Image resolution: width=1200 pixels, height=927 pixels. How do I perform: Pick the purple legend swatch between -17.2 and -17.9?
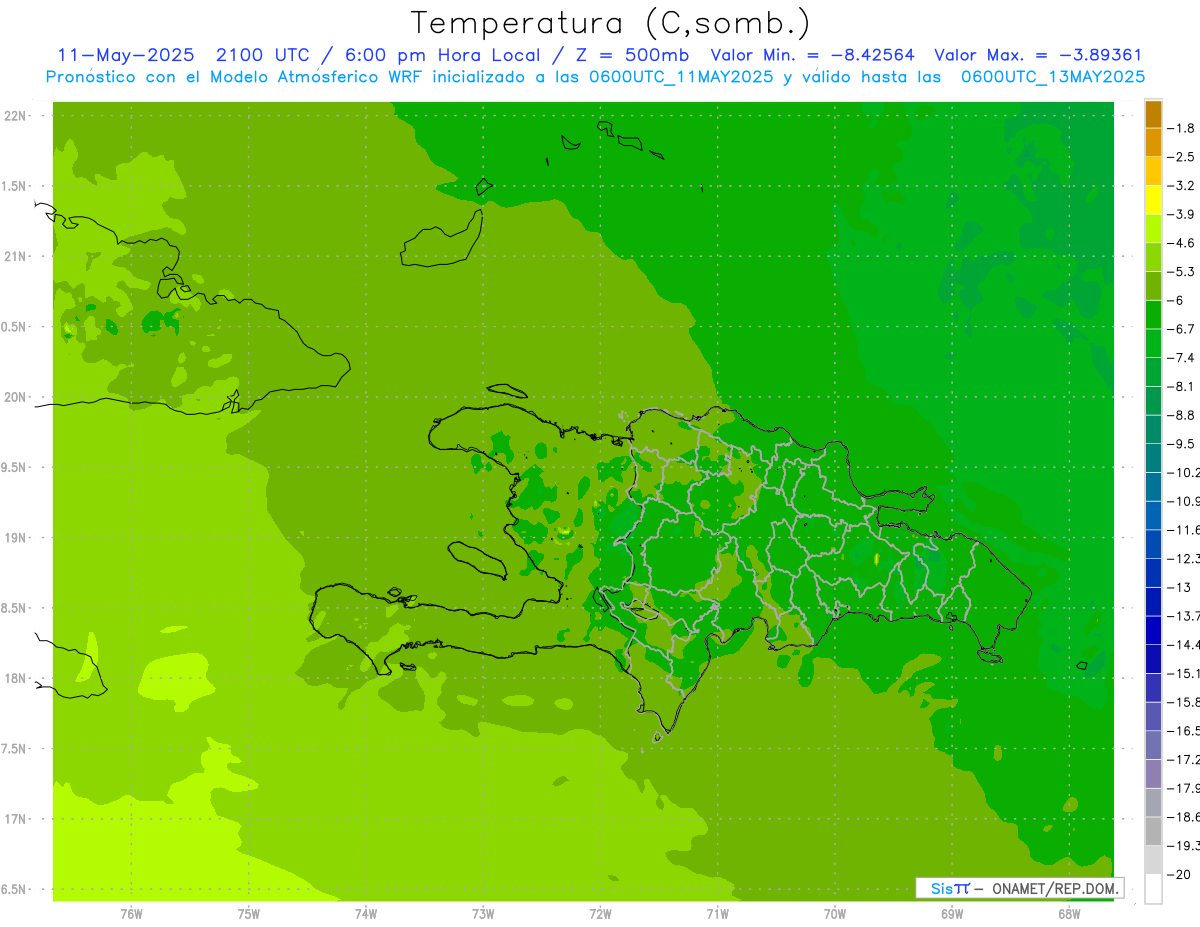pos(1153,774)
